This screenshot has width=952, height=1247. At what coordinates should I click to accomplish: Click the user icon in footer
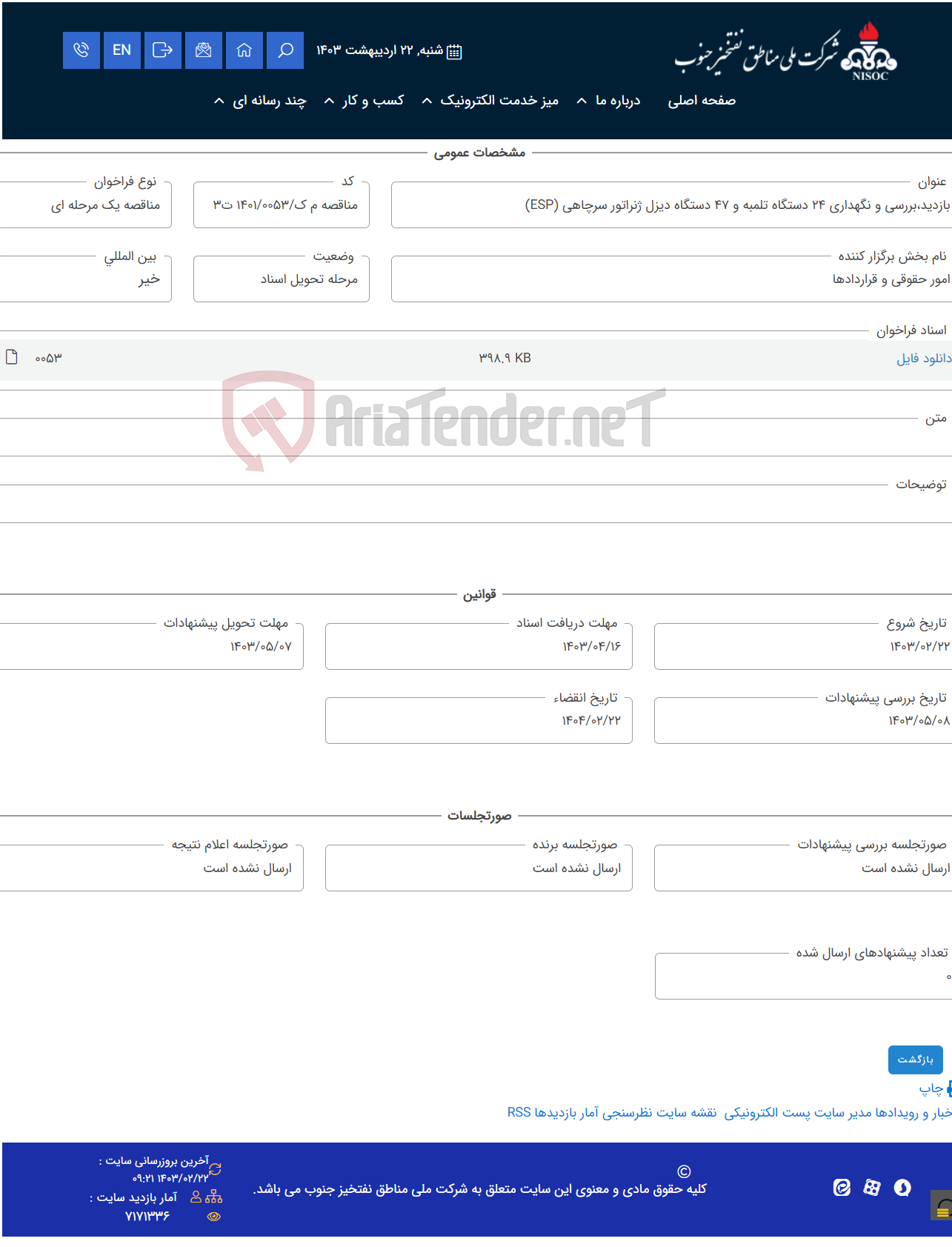pyautogui.click(x=196, y=1197)
